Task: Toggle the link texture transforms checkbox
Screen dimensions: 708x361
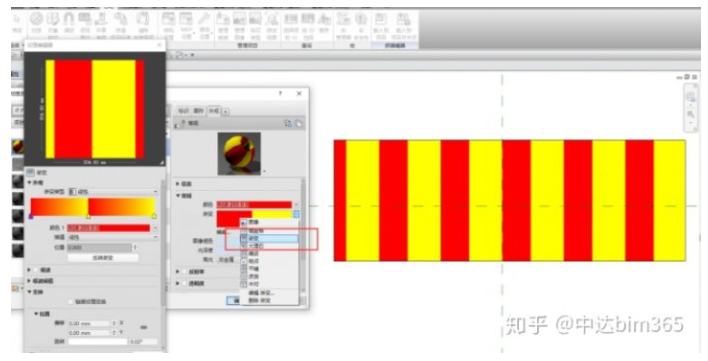Action: [x=70, y=301]
